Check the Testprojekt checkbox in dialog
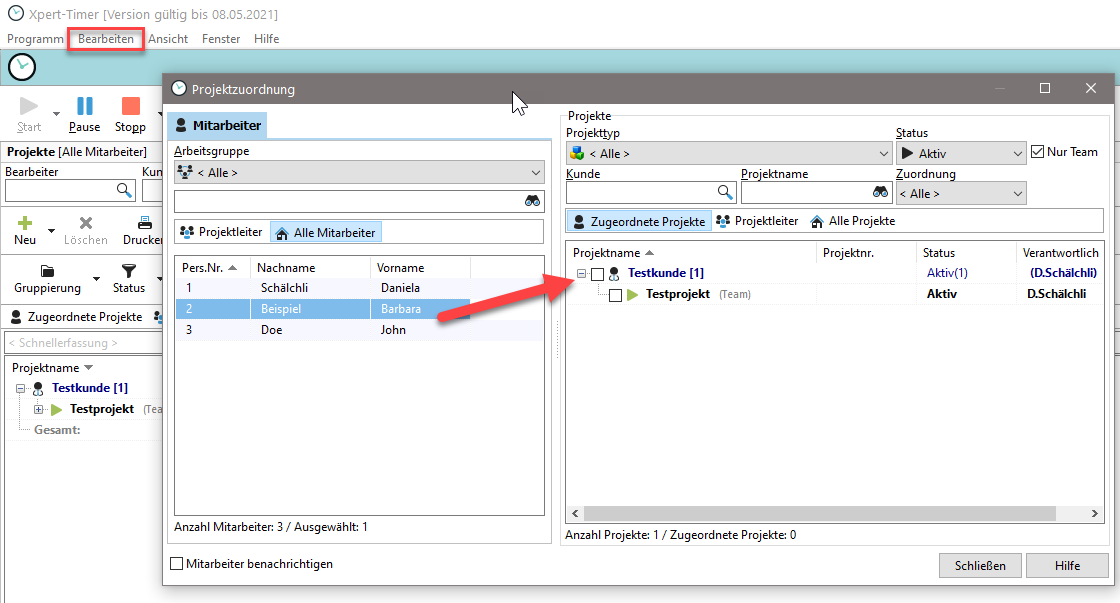The image size is (1120, 603). point(615,295)
